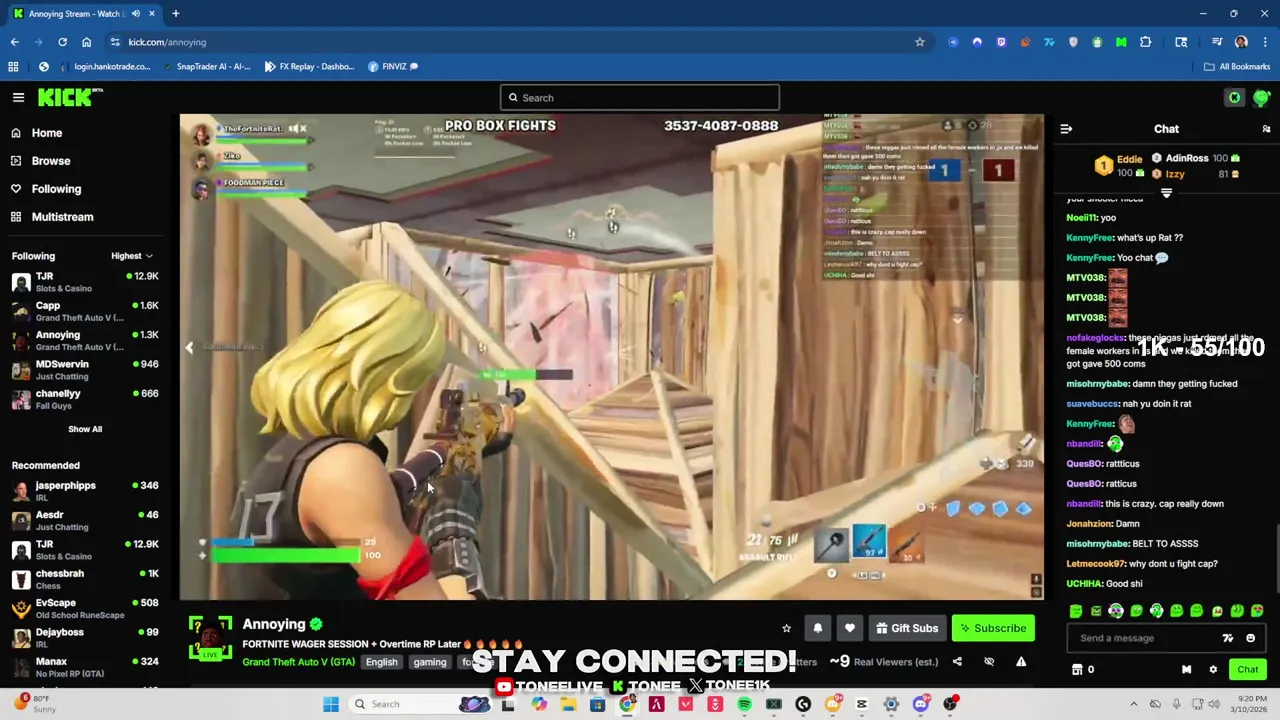Open the green profile avatar in header
This screenshot has width=1280, height=720.
click(1261, 98)
